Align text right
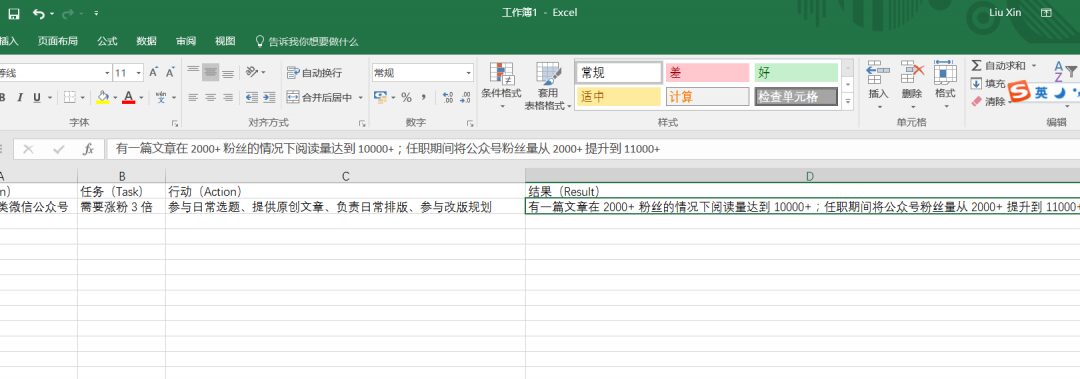 [x=228, y=97]
